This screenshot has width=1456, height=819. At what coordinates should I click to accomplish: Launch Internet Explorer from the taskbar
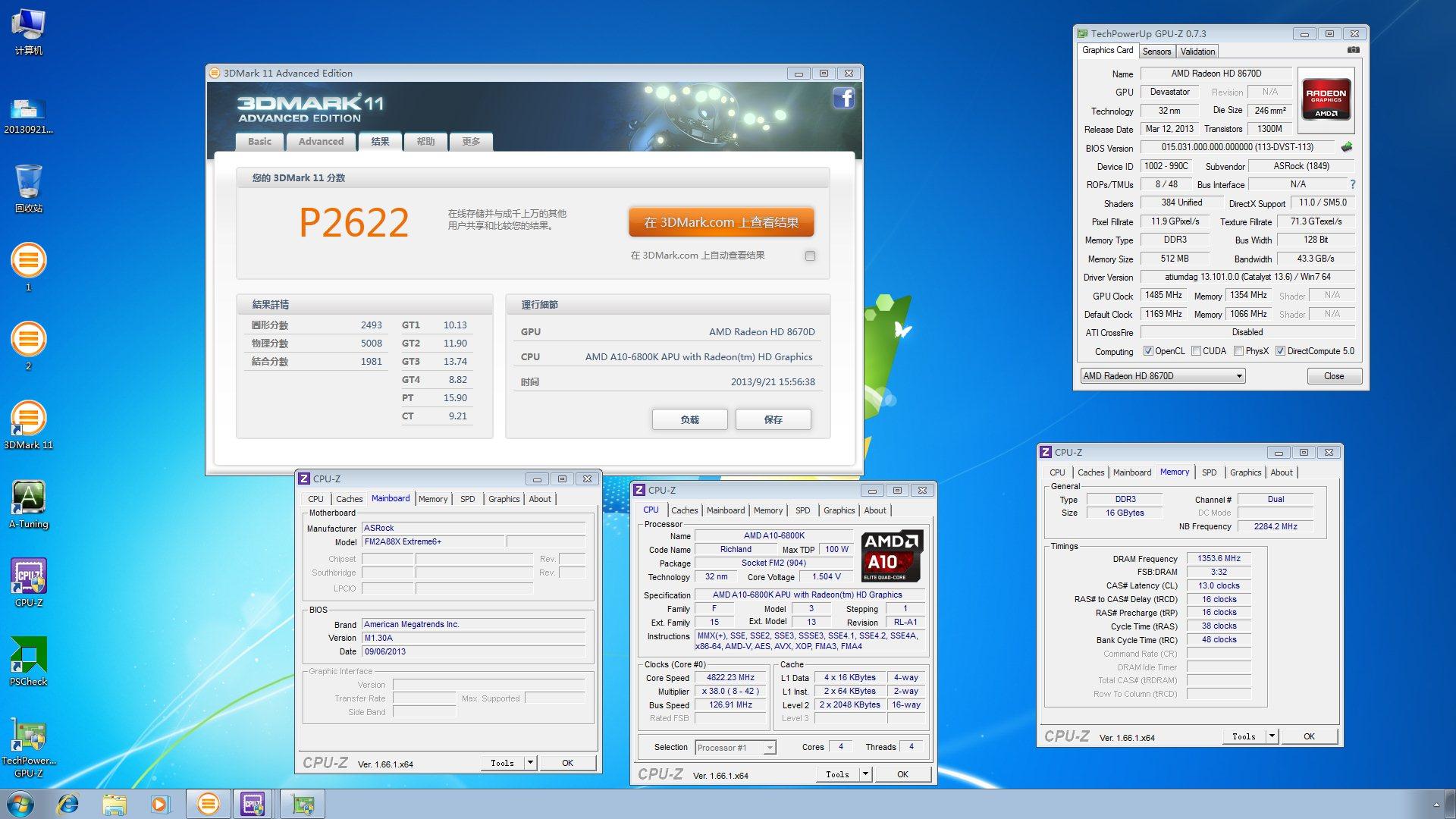[x=68, y=804]
